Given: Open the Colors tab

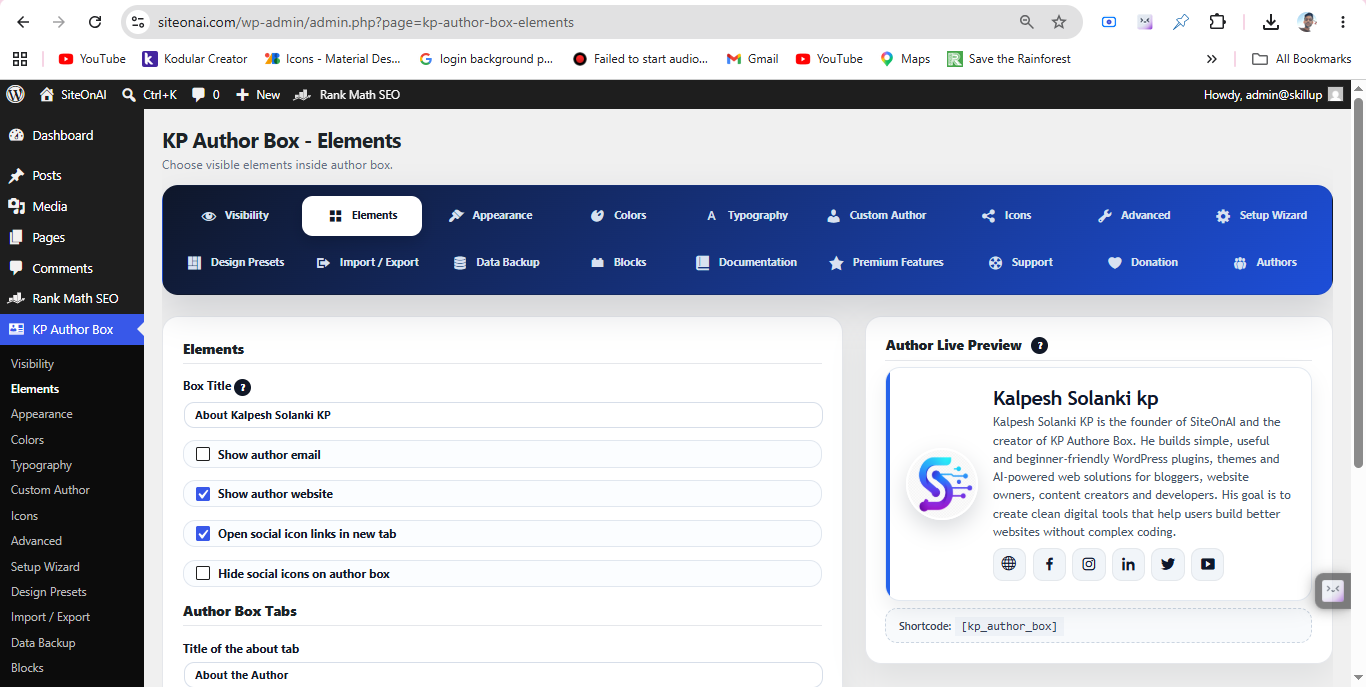Looking at the screenshot, I should click(x=618, y=215).
